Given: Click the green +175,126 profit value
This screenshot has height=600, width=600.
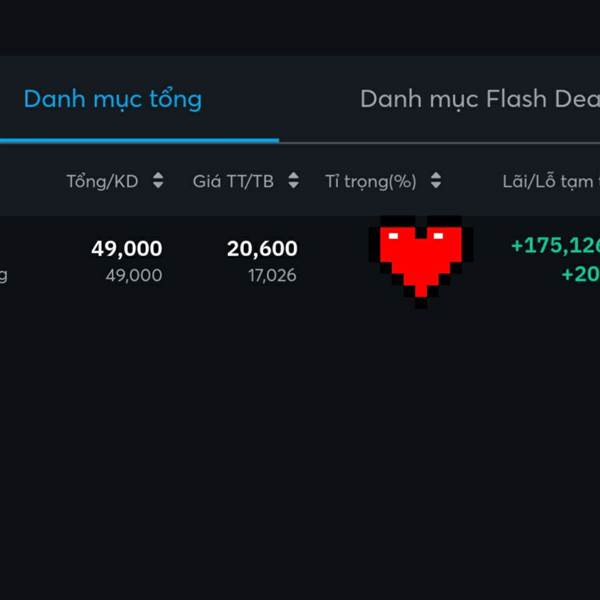Looking at the screenshot, I should [556, 246].
